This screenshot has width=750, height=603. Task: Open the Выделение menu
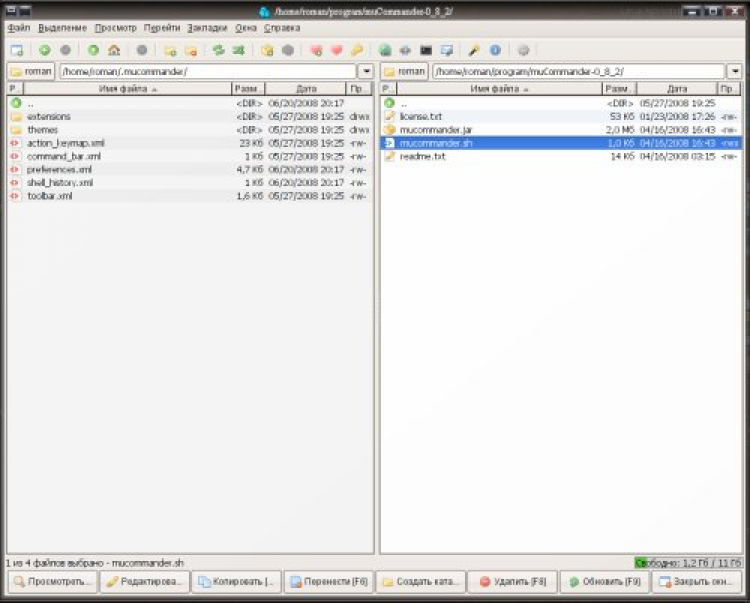click(x=63, y=28)
